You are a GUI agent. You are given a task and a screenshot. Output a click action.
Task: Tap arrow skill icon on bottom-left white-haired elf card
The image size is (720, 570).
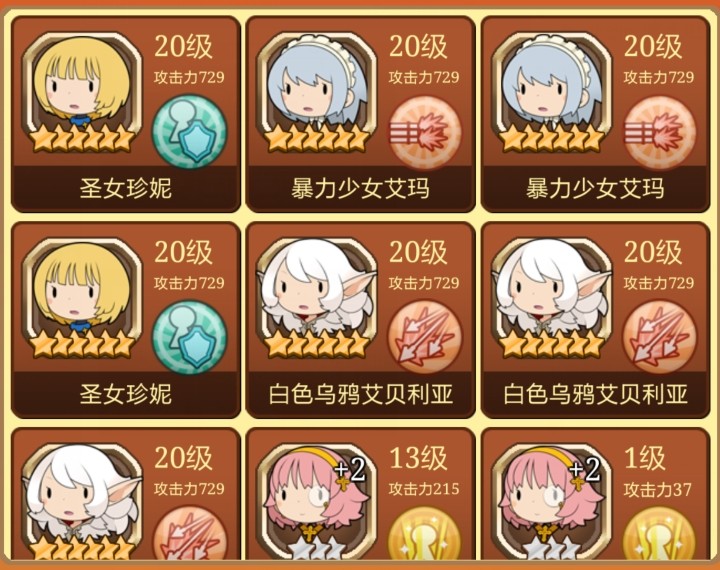coord(189,533)
